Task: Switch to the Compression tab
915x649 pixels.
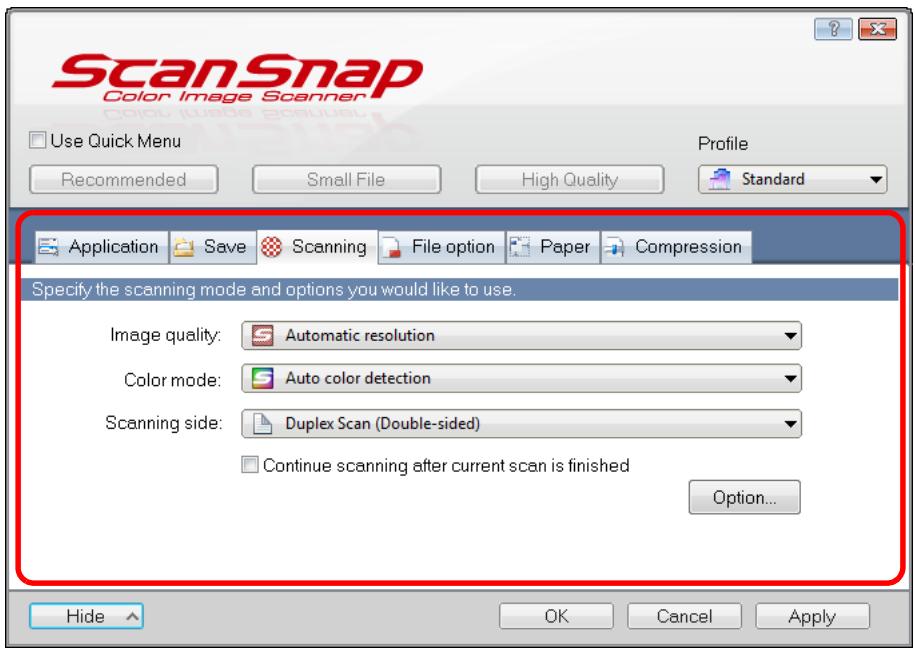Action: point(676,247)
